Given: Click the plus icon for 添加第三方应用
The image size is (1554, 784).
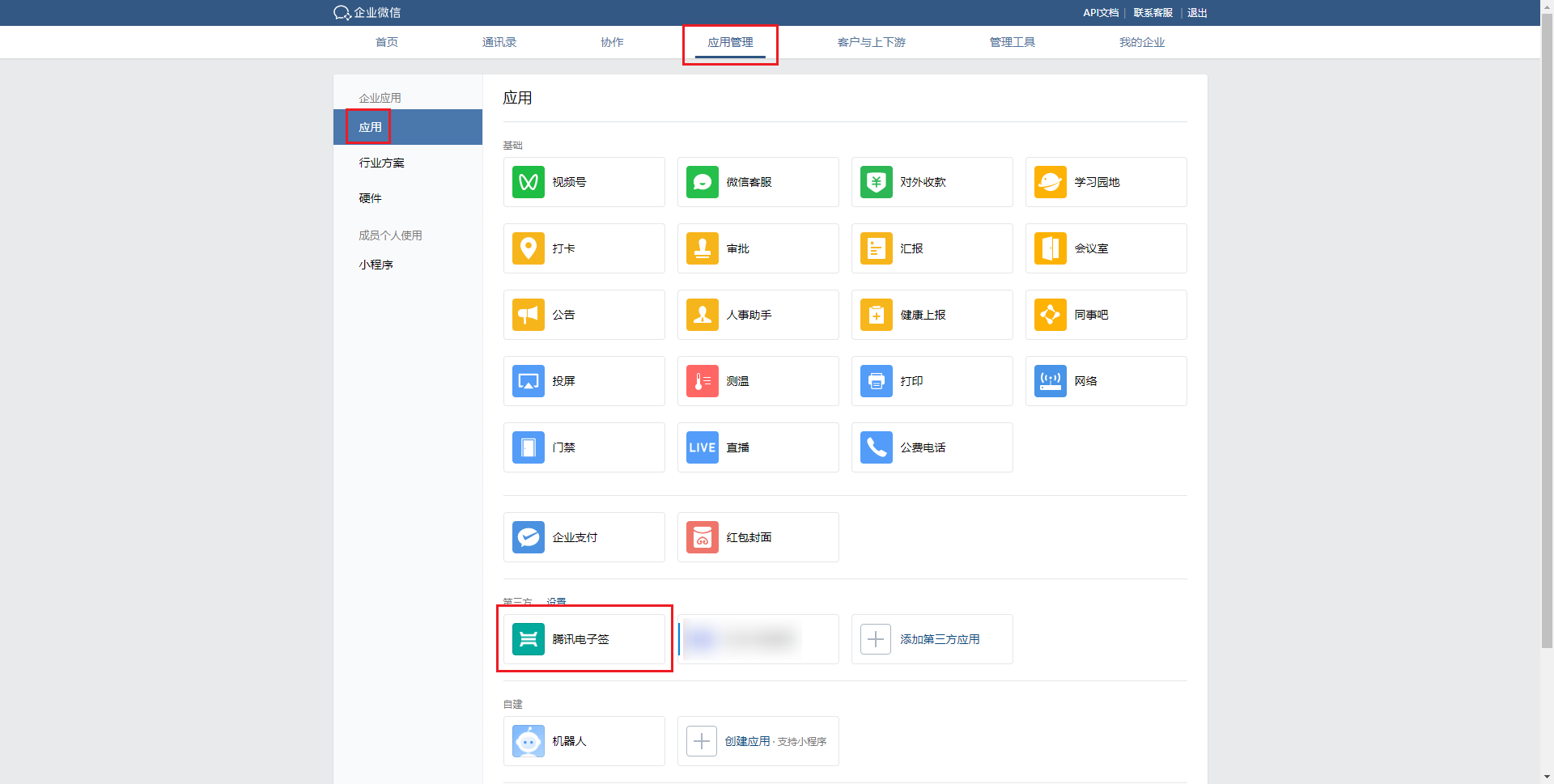Looking at the screenshot, I should click(876, 639).
